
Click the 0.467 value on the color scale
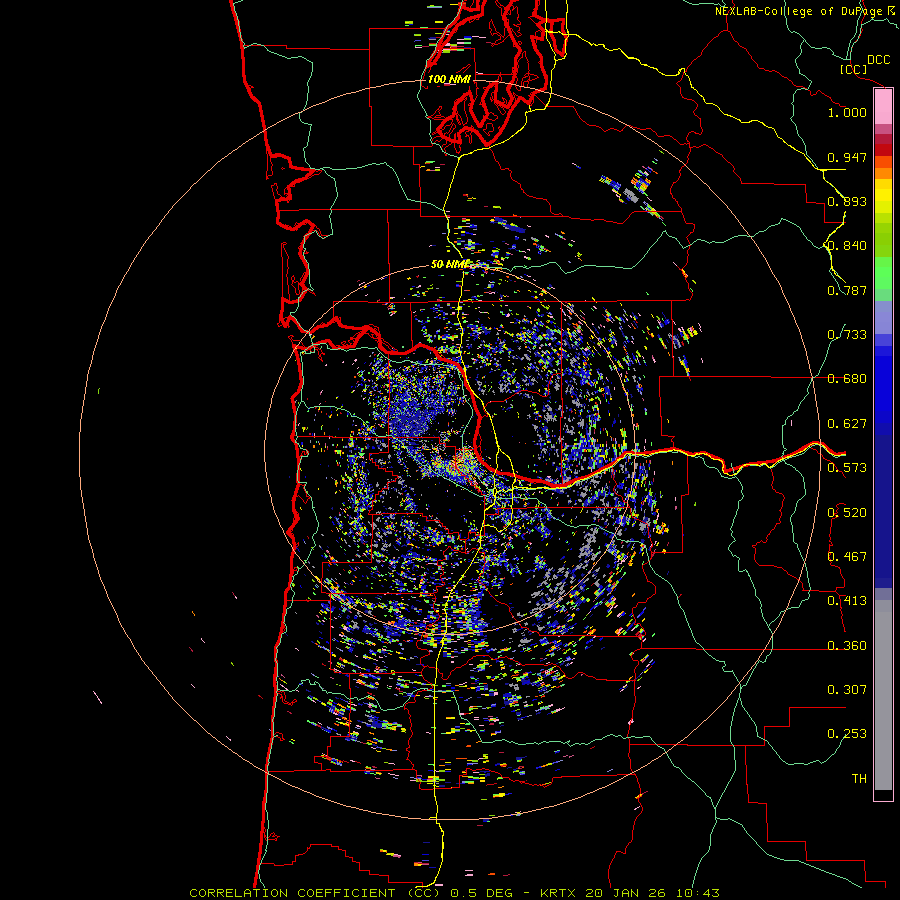pyautogui.click(x=847, y=557)
